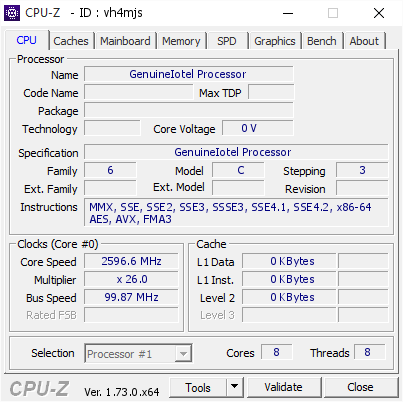Image resolution: width=403 pixels, height=402 pixels.
Task: Click the Close button at bottom
Action: [360, 387]
